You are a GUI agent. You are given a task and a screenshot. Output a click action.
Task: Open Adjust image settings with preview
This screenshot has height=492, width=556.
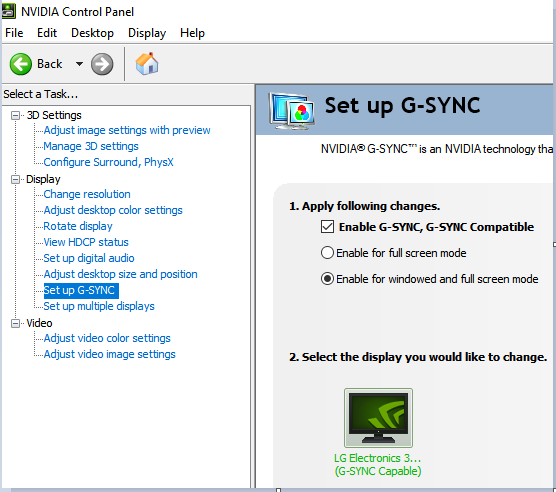127,130
